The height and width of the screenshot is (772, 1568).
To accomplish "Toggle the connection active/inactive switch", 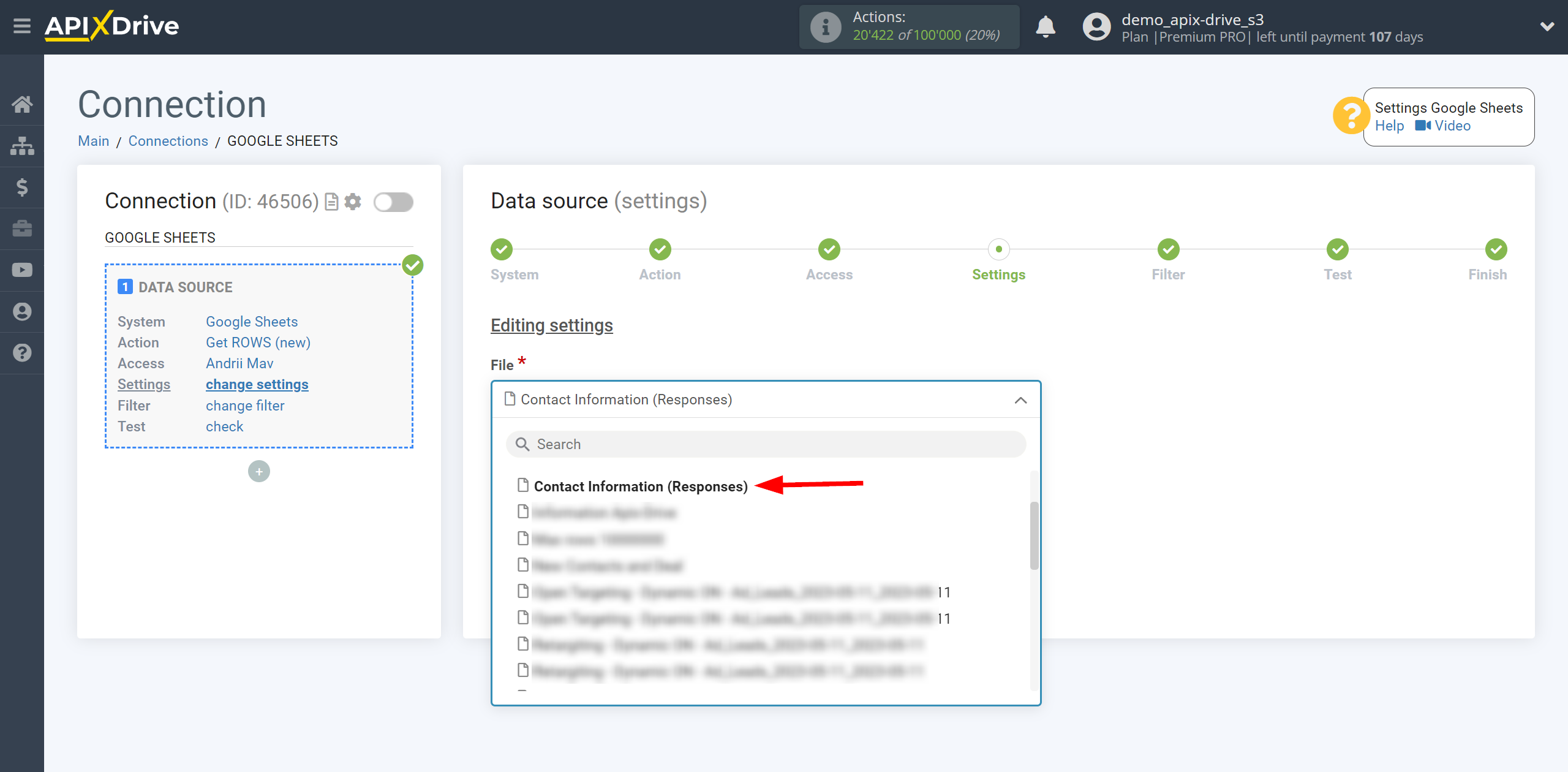I will coord(392,202).
